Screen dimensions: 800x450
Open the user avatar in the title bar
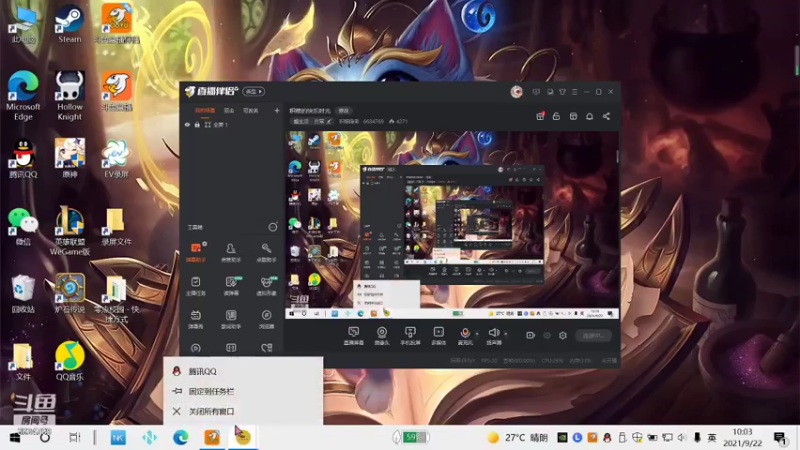coord(516,92)
